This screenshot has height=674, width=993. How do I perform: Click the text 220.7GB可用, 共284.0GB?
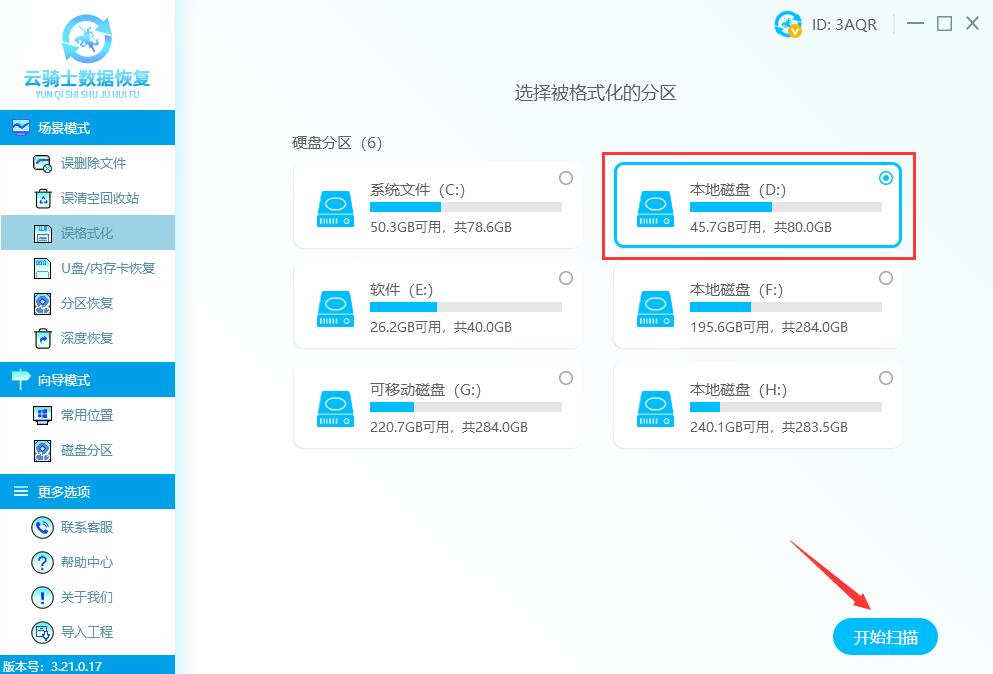(x=449, y=427)
